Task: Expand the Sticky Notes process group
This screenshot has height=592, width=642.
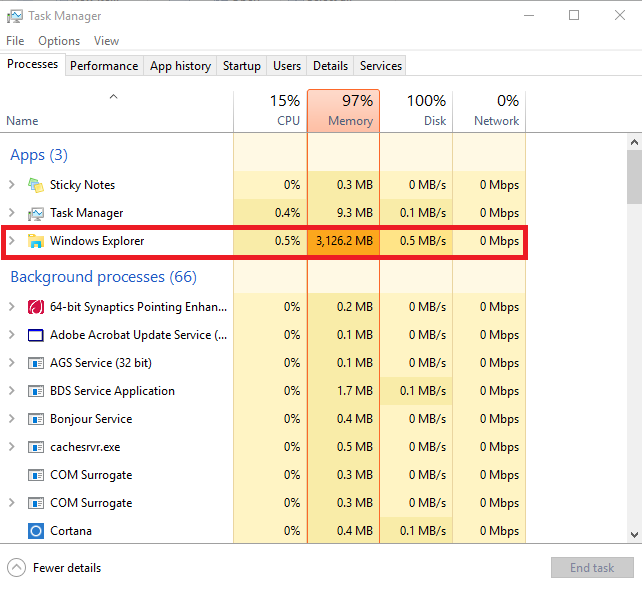Action: click(x=12, y=185)
